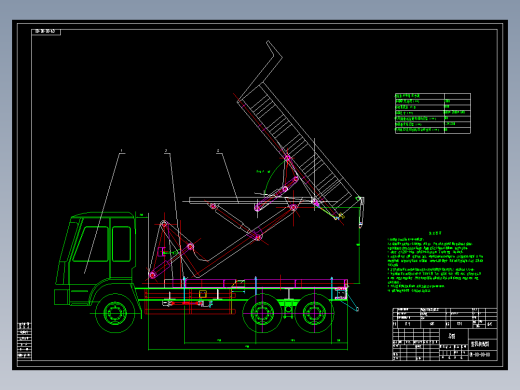Click the signature column block at lower left

click(24, 340)
